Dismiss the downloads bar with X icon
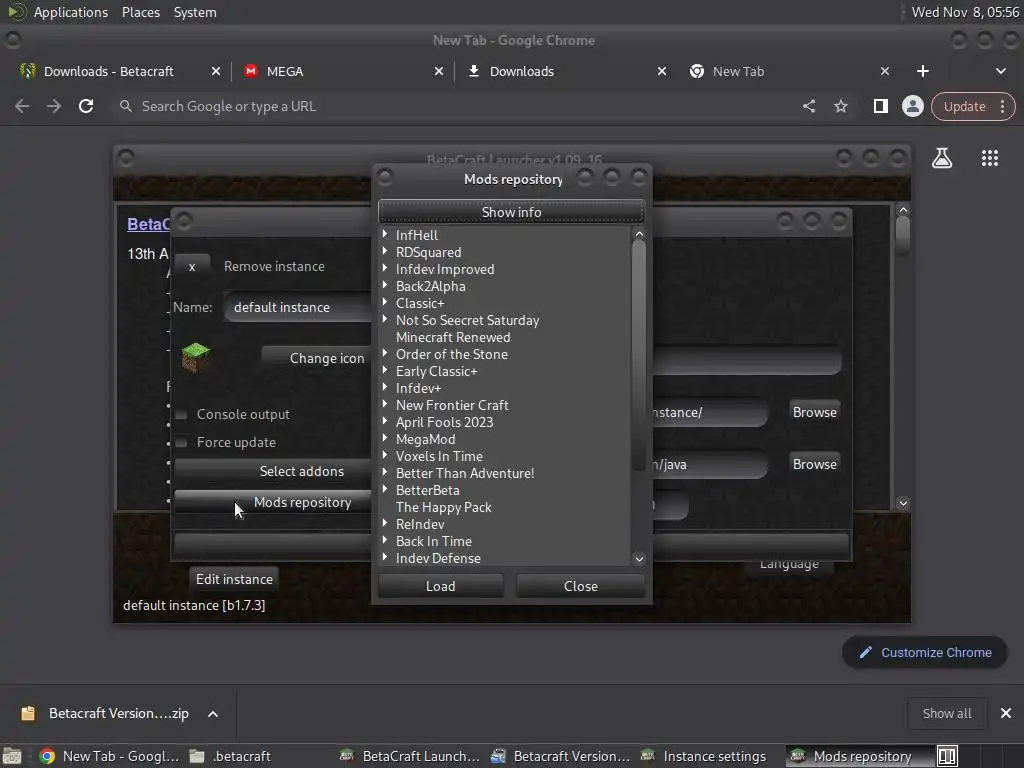 pos(1006,713)
